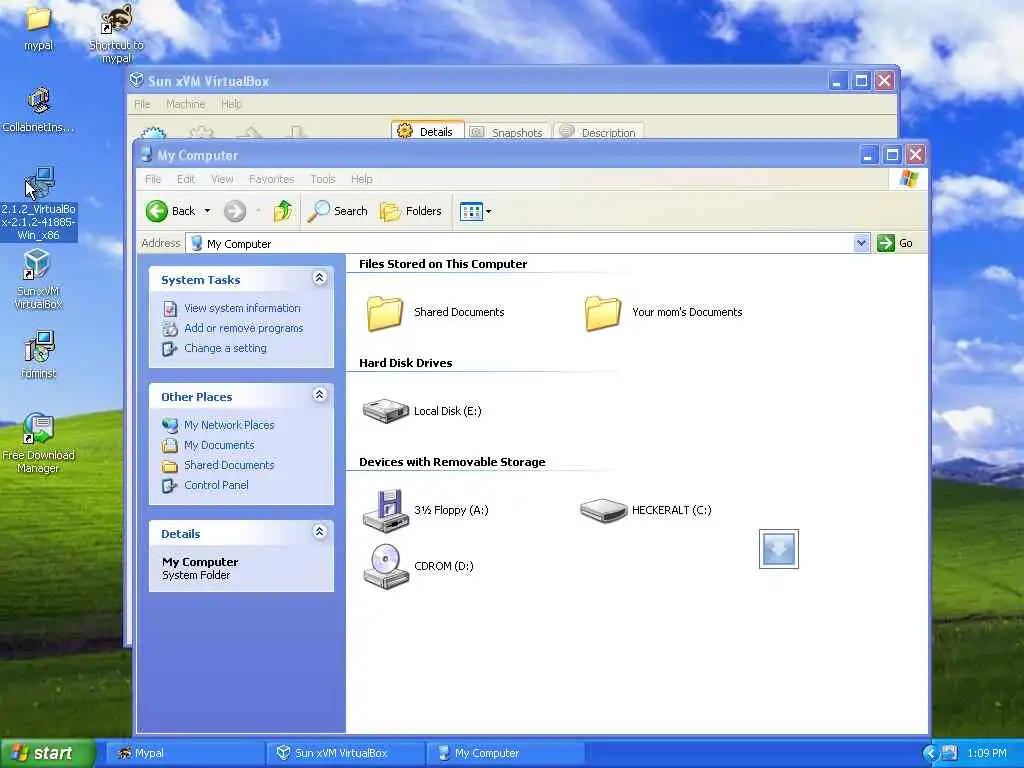Expand hidden system tray icons

click(x=930, y=753)
